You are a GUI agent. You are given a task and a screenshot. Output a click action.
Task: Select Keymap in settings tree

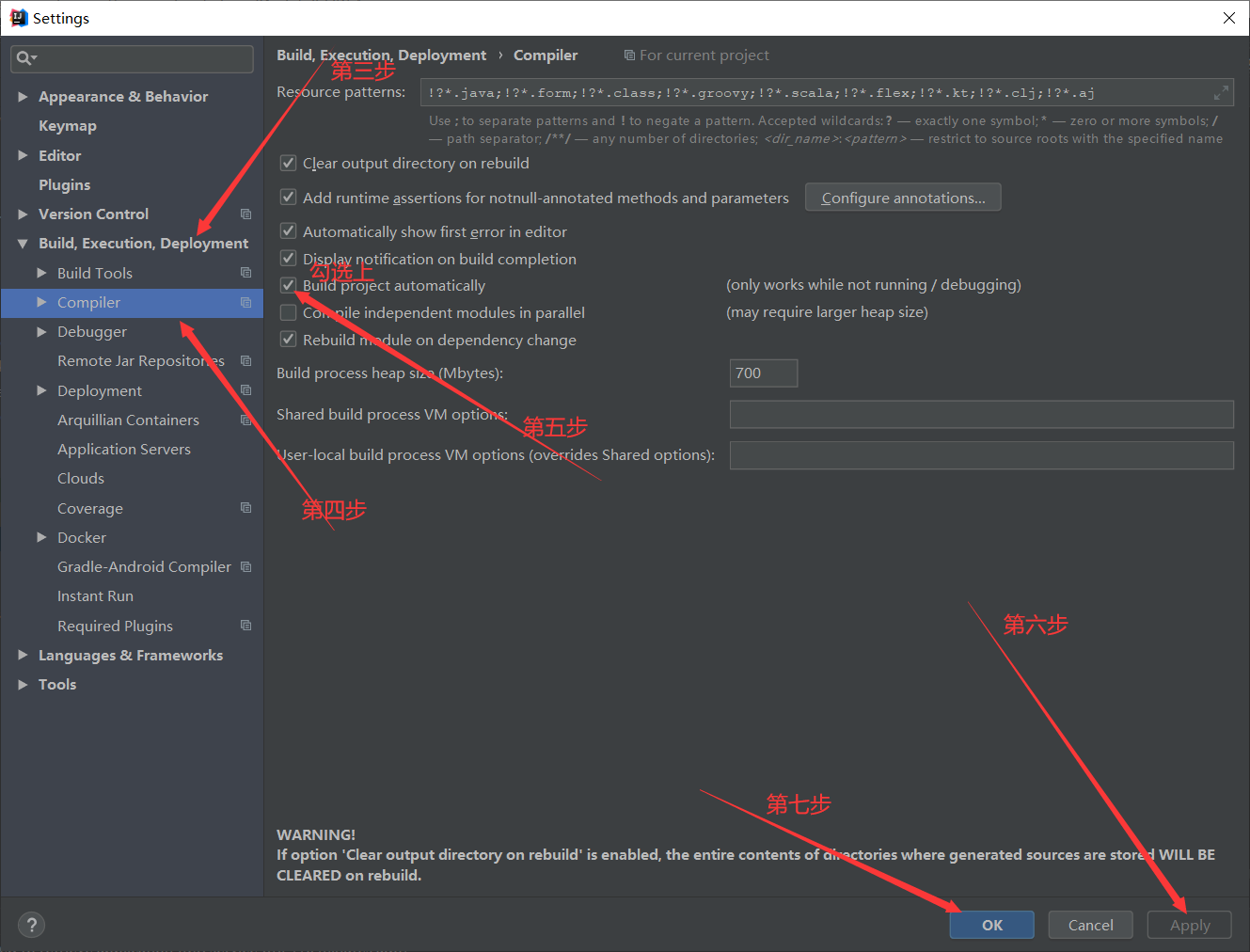click(68, 126)
